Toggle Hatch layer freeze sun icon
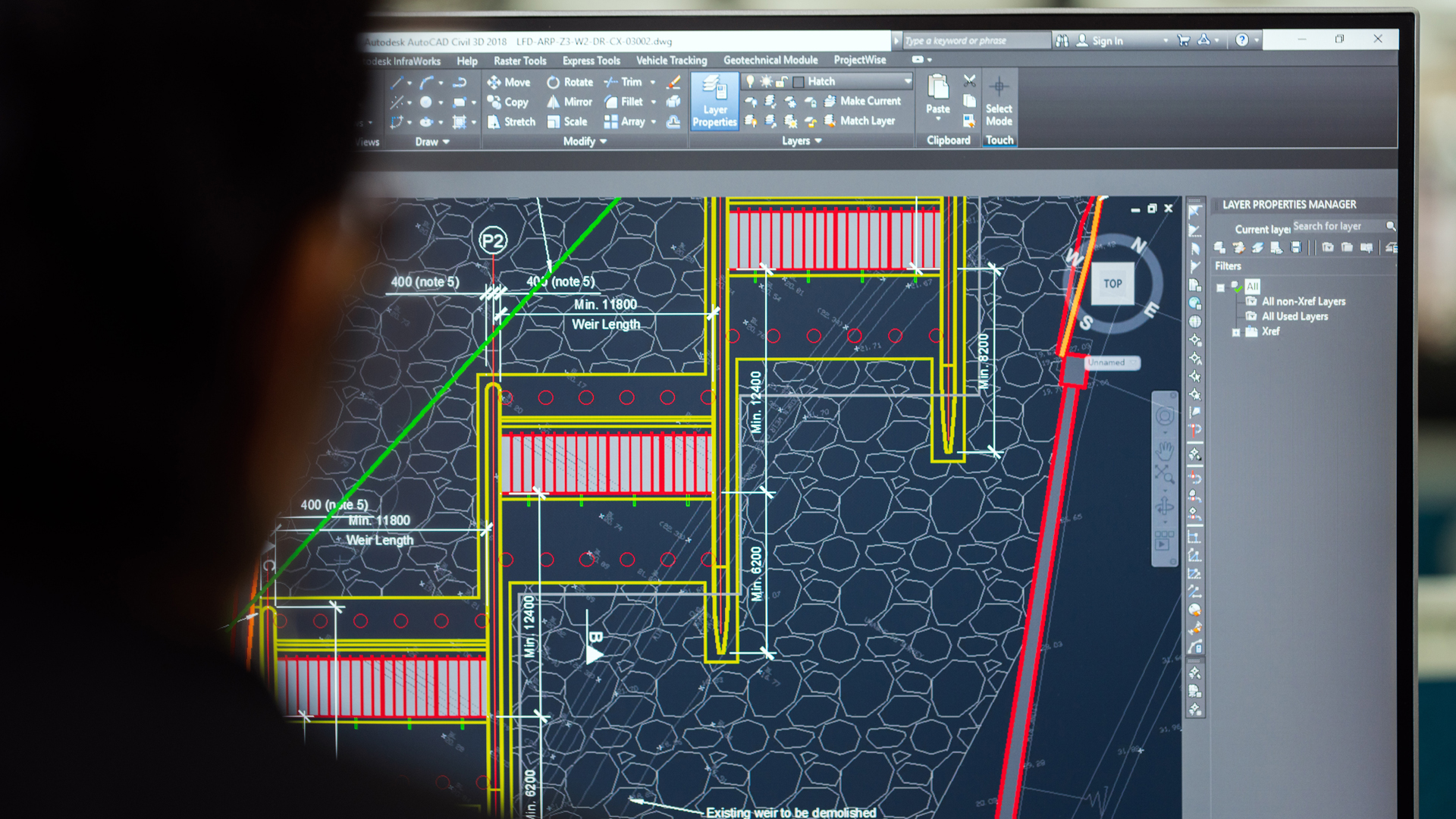 (766, 81)
